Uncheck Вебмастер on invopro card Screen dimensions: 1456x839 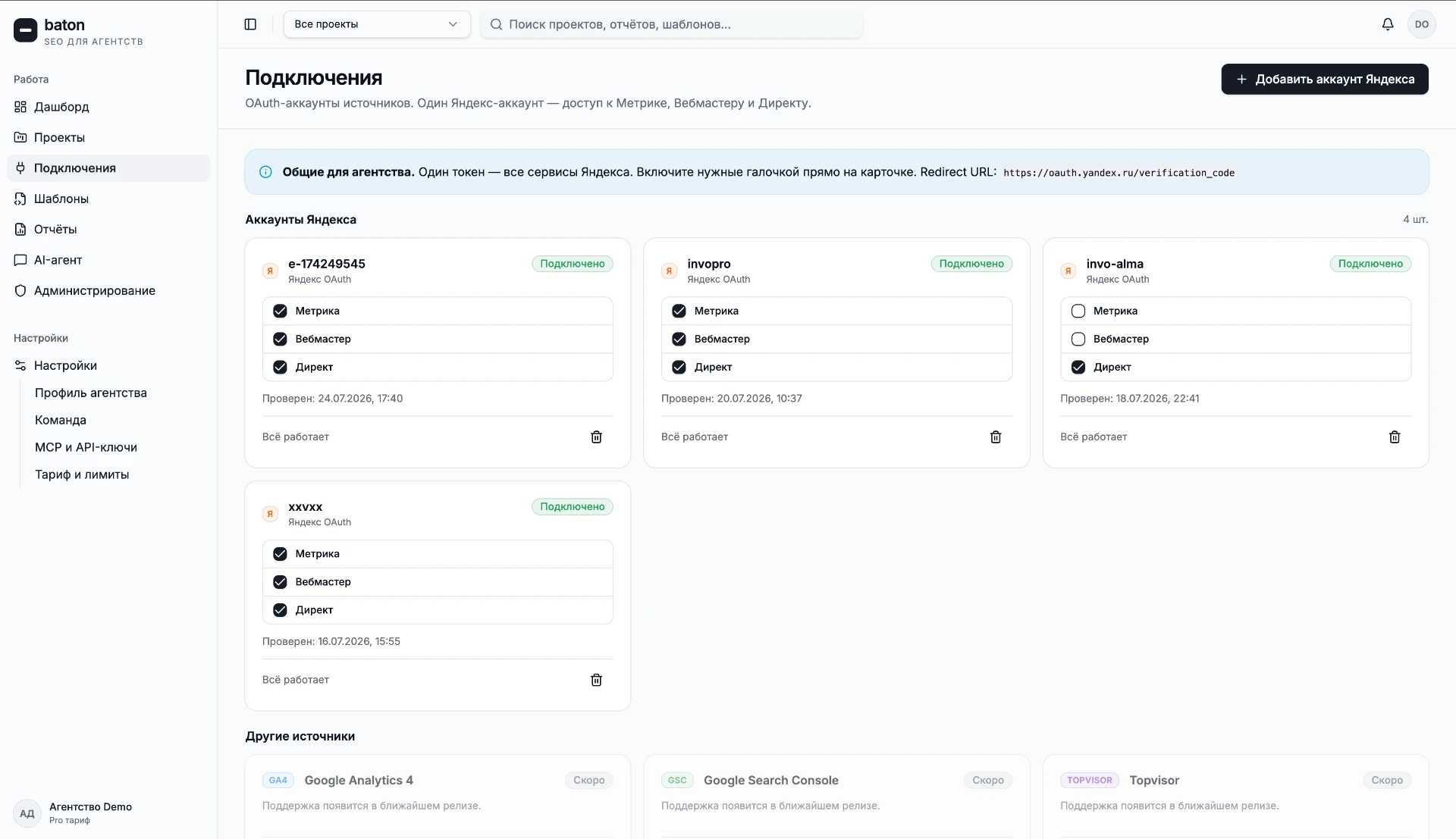(679, 339)
